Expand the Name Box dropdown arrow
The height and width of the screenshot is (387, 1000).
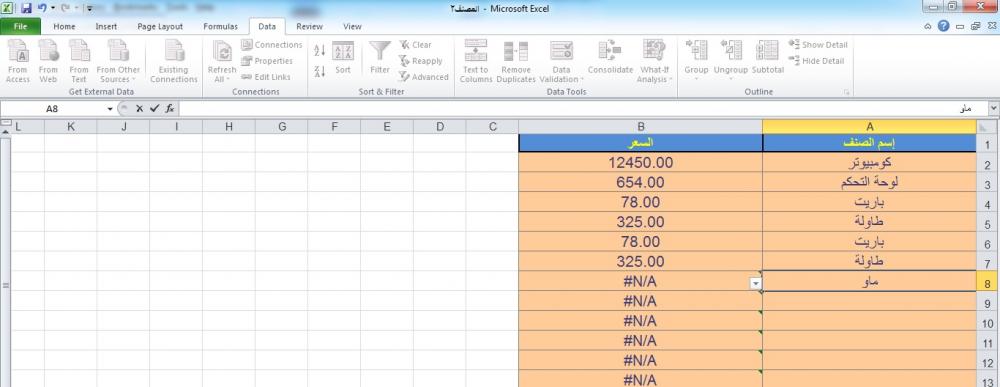point(110,109)
